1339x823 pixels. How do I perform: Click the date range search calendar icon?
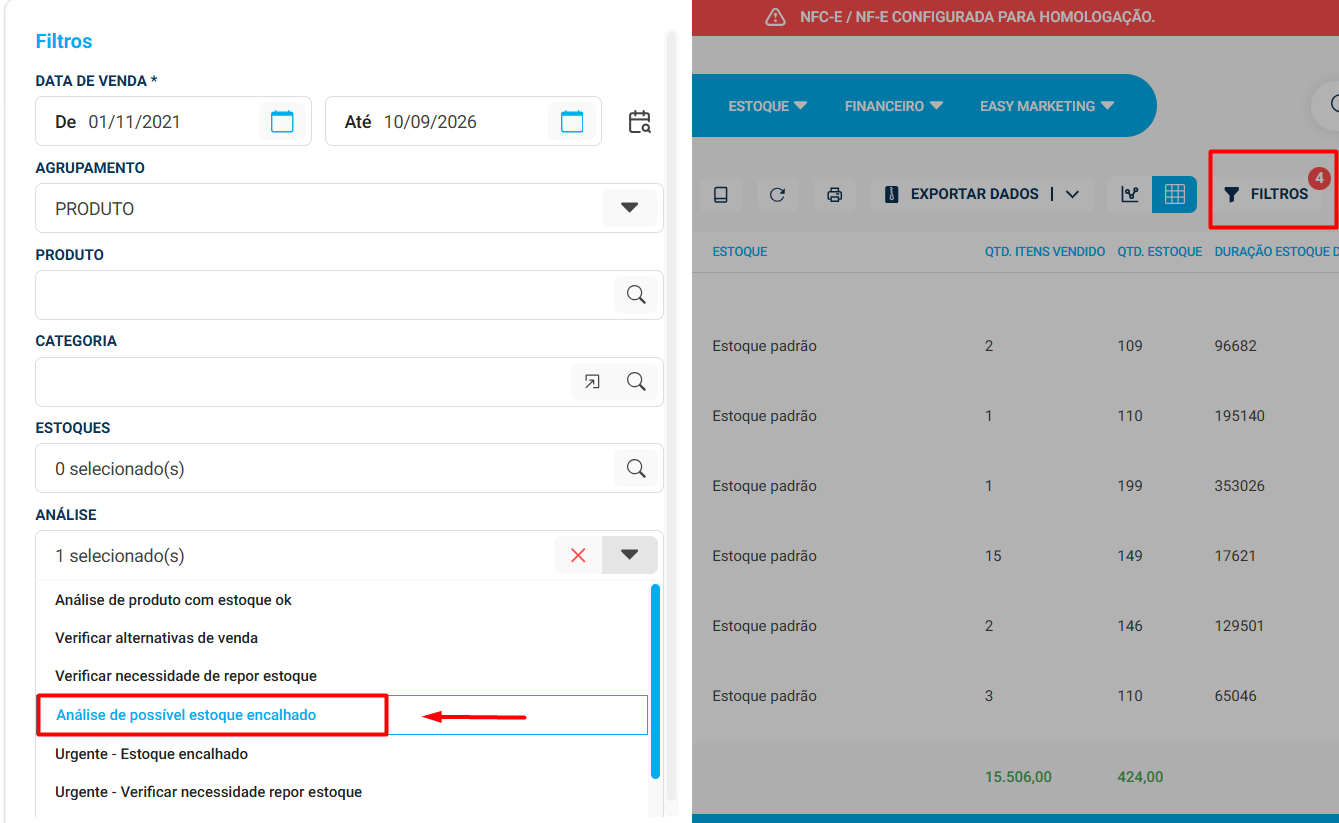coord(640,122)
